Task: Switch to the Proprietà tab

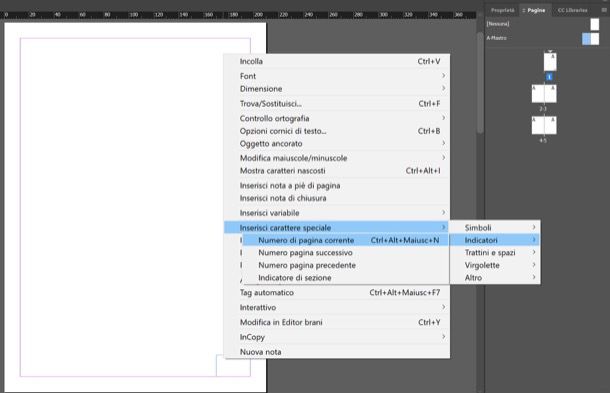Action: click(502, 10)
